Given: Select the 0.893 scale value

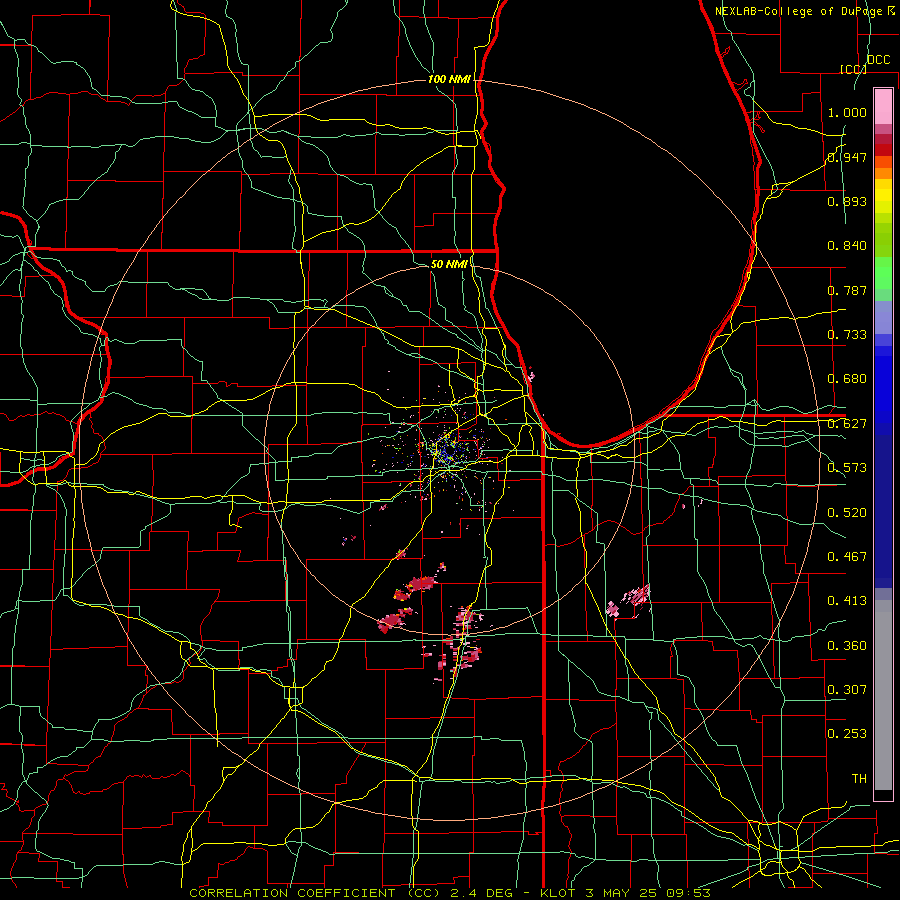Looking at the screenshot, I should [x=847, y=201].
